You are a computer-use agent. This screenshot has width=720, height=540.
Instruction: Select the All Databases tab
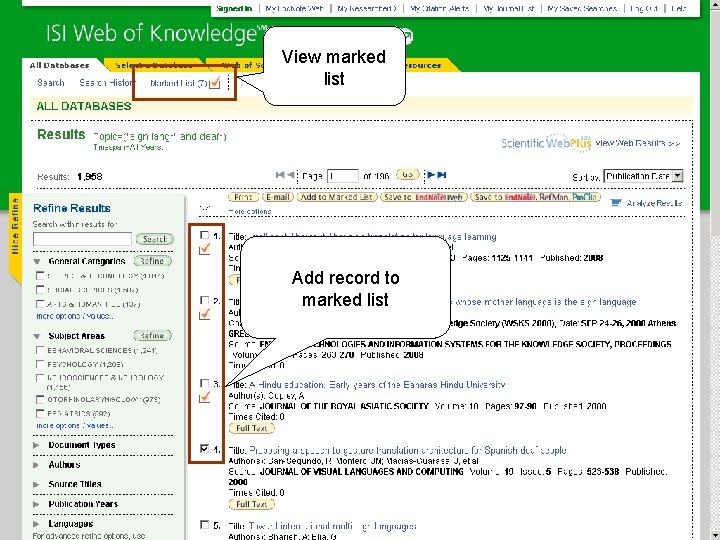(x=59, y=65)
